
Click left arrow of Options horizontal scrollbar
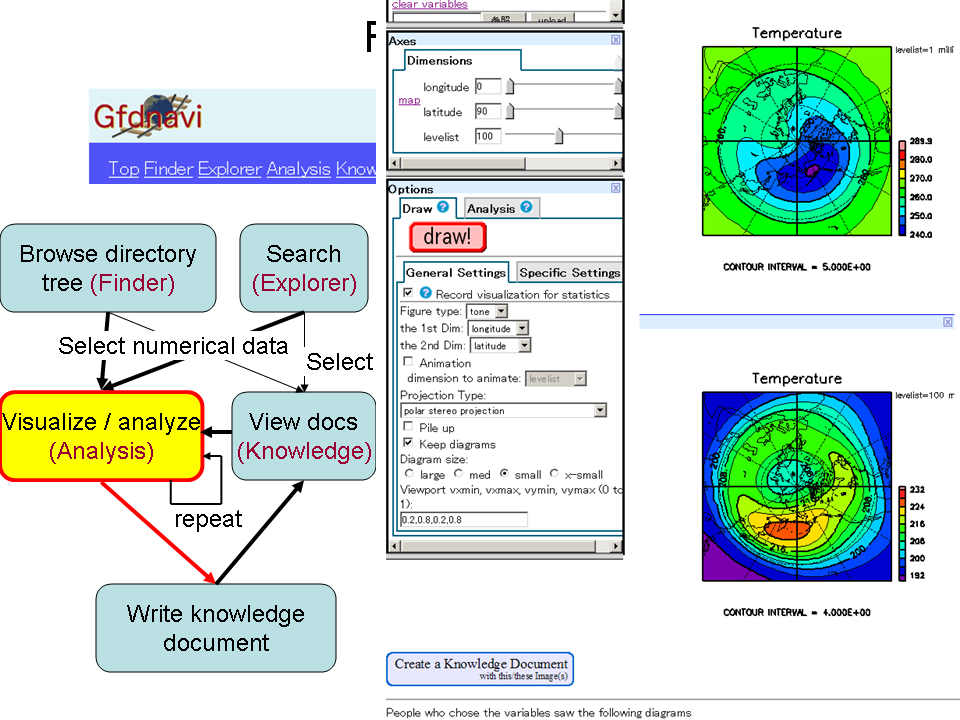[394, 546]
